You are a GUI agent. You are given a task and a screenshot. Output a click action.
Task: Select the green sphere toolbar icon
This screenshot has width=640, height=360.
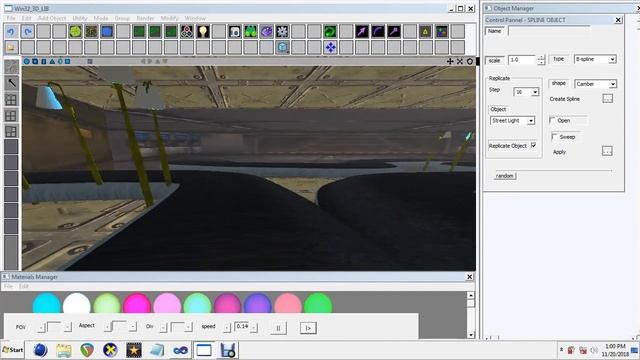(76, 31)
